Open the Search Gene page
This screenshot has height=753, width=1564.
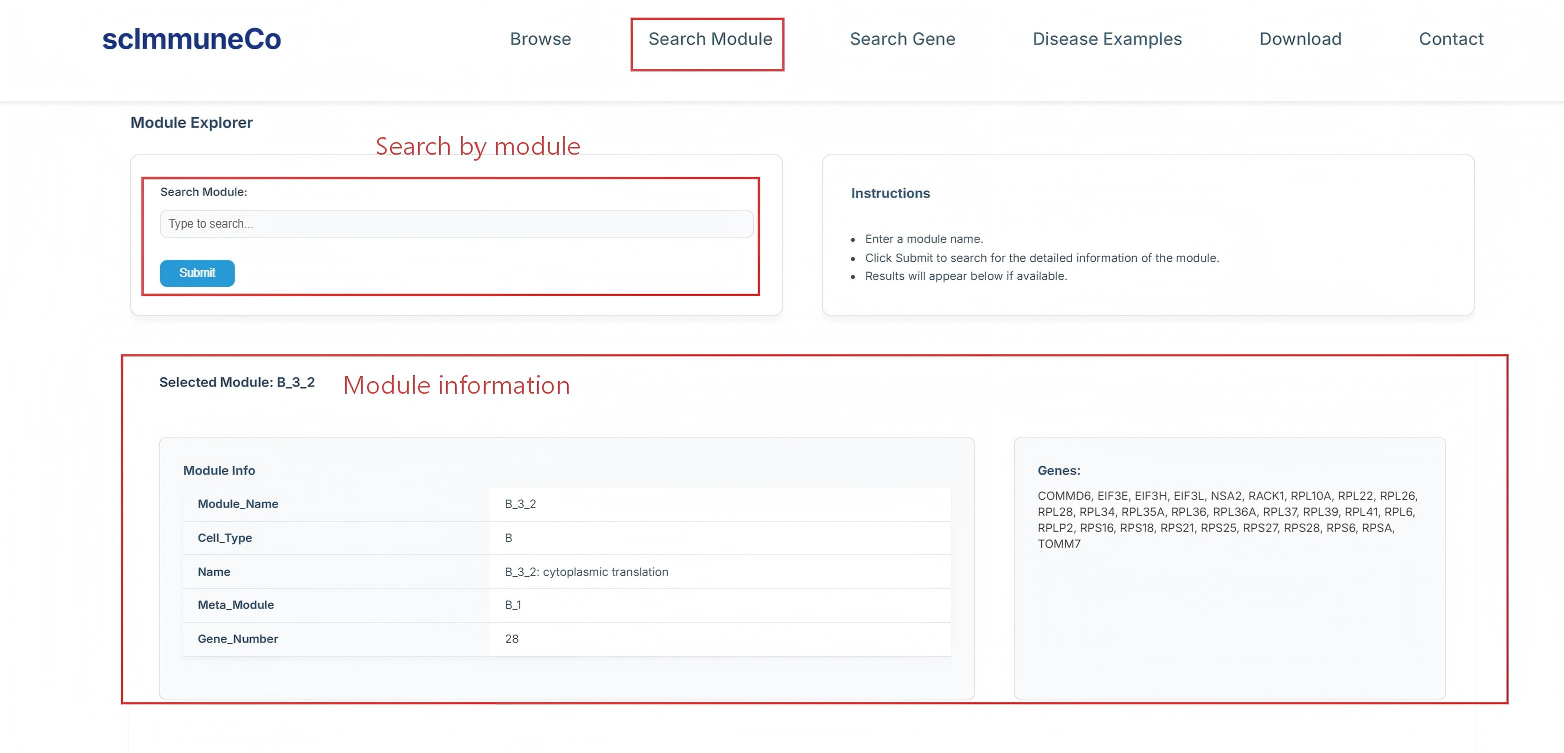902,39
